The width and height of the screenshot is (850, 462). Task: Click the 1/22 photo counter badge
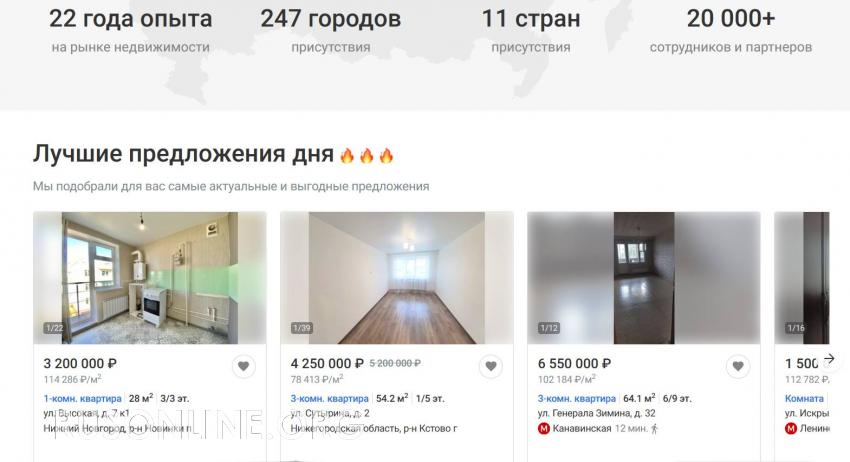(54, 328)
